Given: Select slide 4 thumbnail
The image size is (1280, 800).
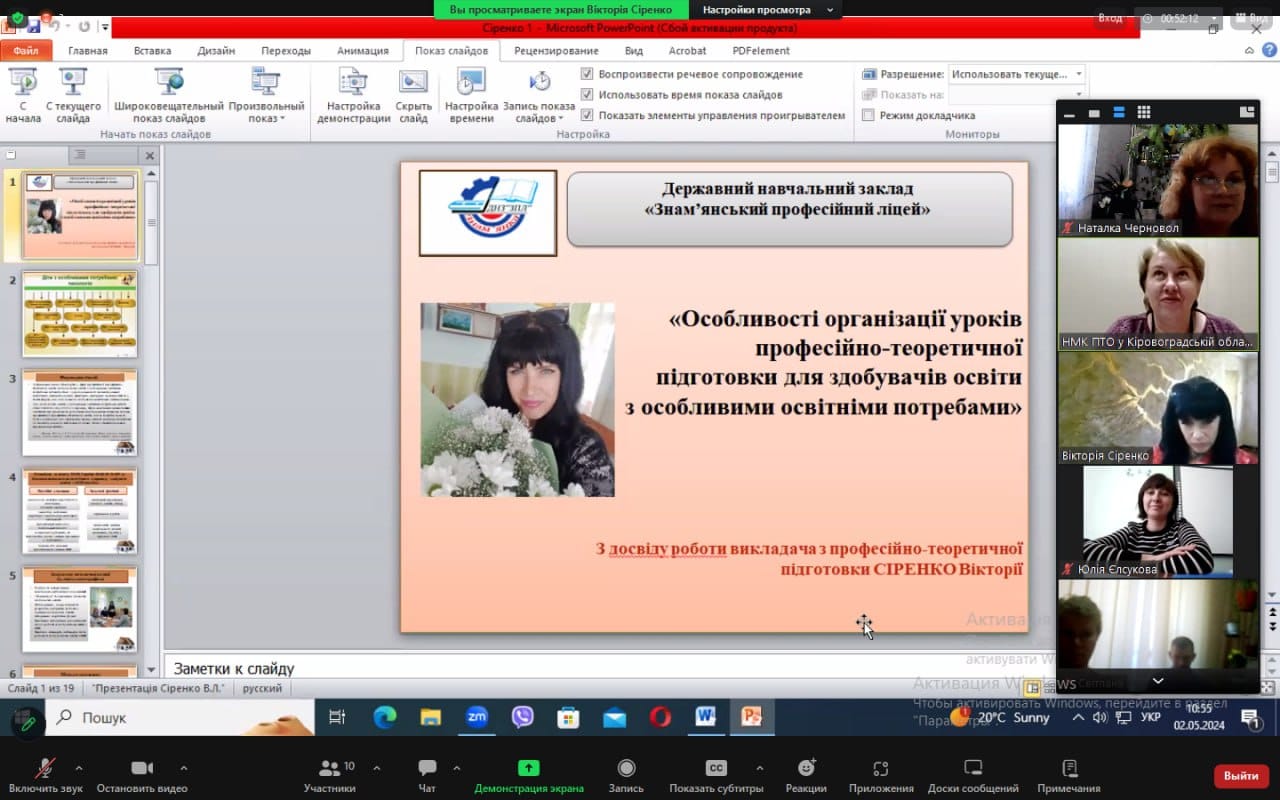Looking at the screenshot, I should 79,511.
